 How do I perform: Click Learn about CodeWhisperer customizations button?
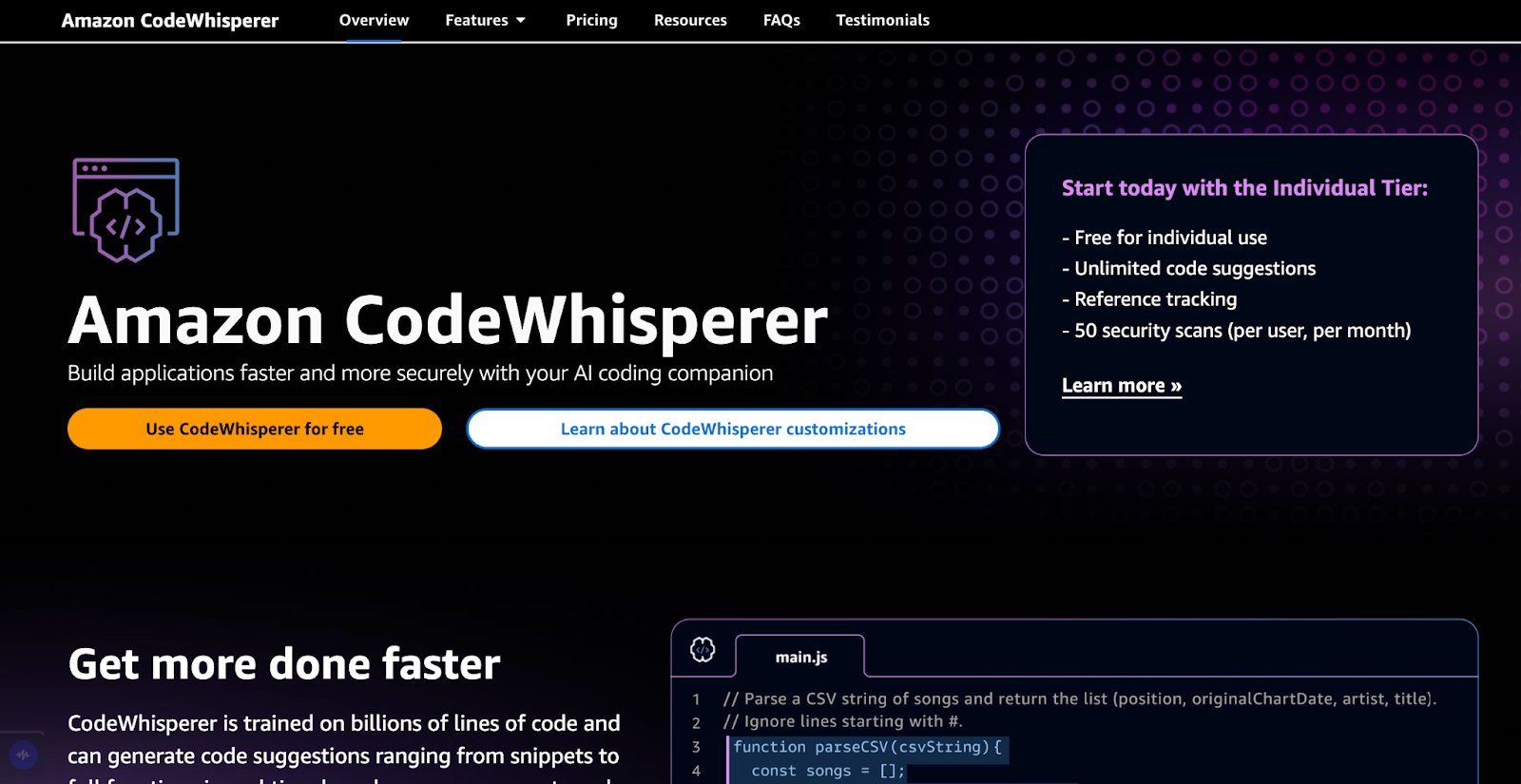pos(733,429)
